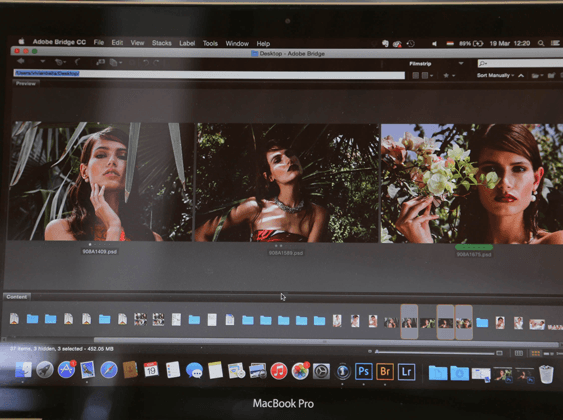
Task: Click the Return to Photoshop boomerang icon
Action: [x=77, y=62]
